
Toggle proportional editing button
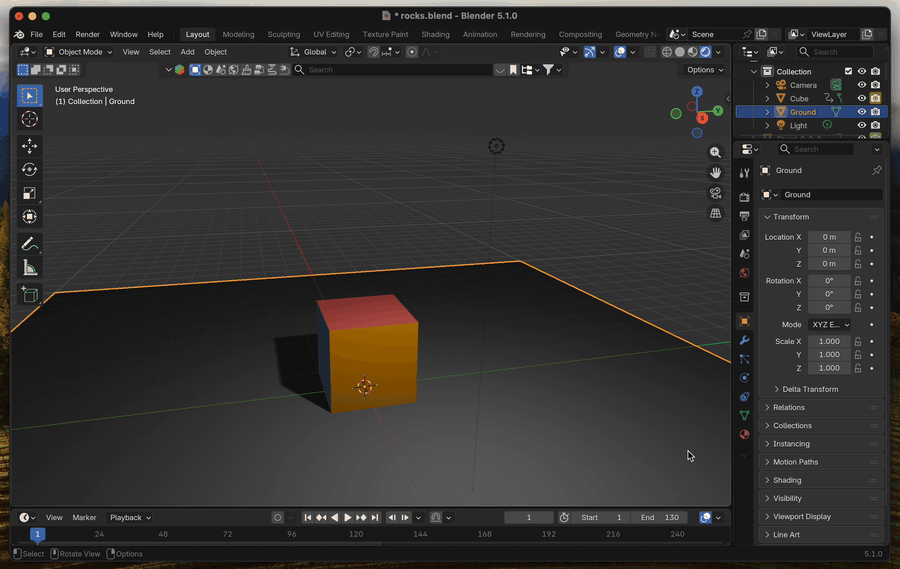point(412,52)
